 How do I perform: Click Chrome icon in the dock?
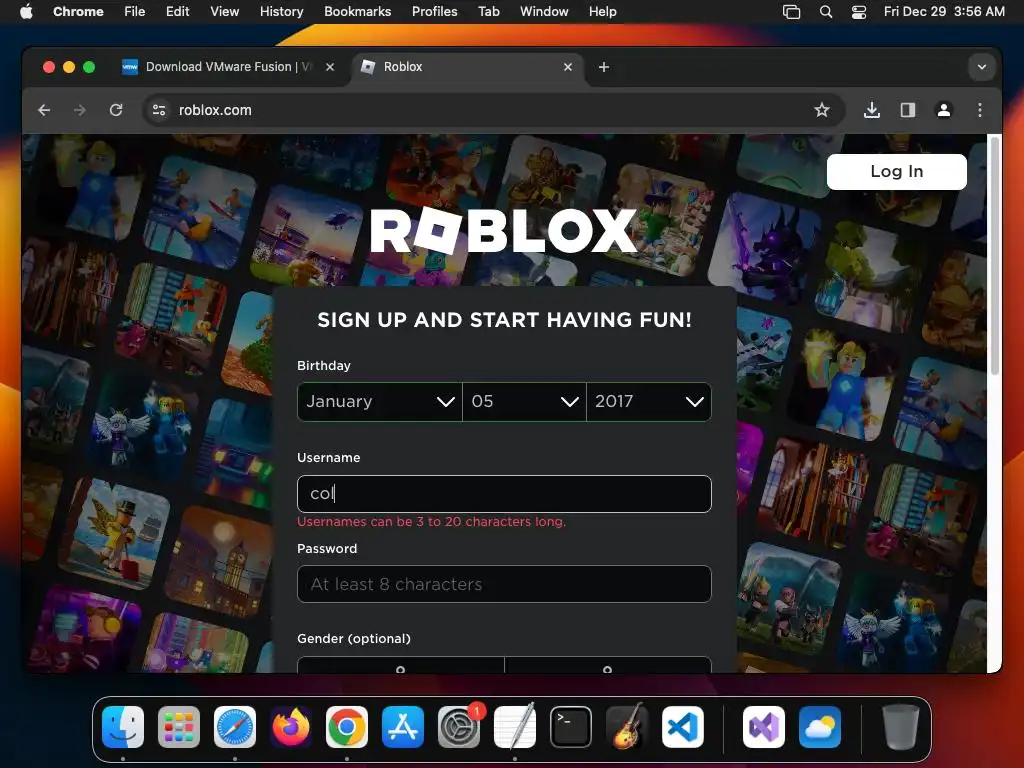click(347, 727)
